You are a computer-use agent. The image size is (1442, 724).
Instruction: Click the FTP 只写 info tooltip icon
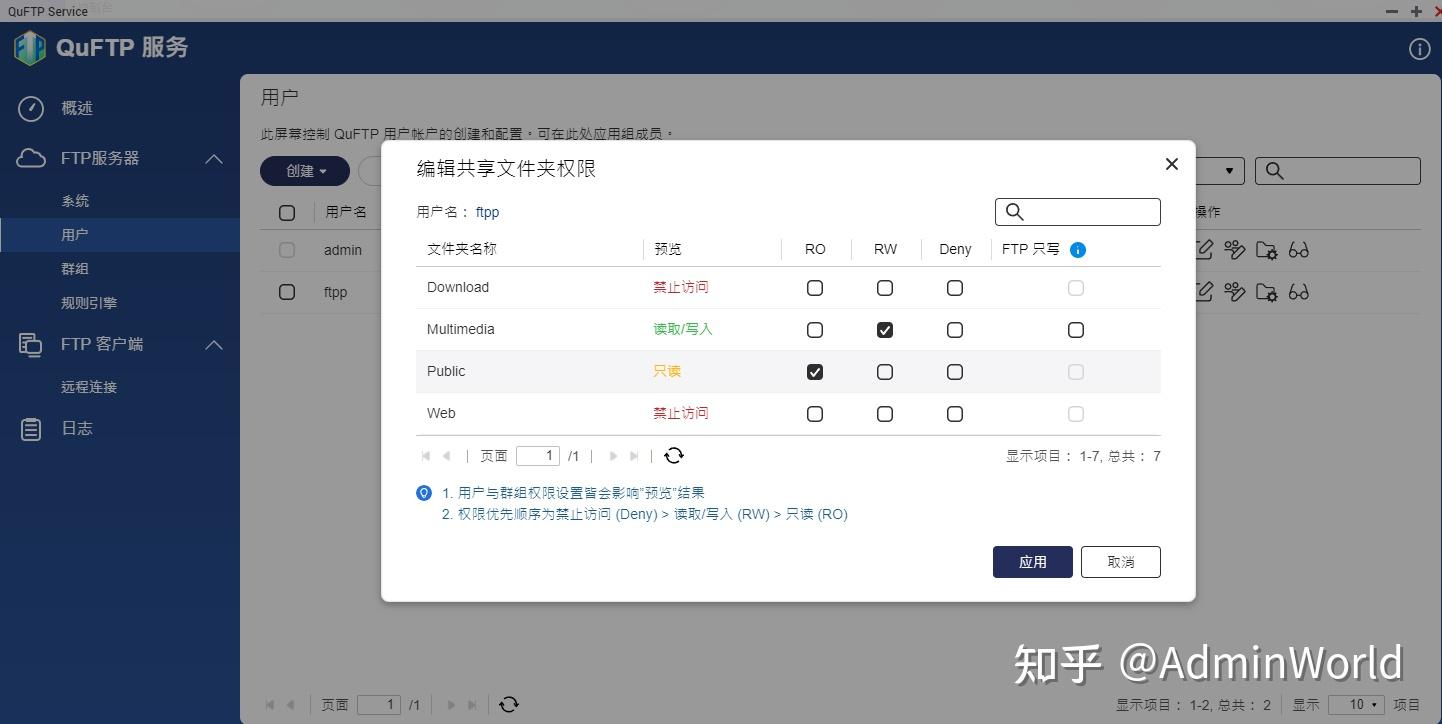pos(1077,250)
